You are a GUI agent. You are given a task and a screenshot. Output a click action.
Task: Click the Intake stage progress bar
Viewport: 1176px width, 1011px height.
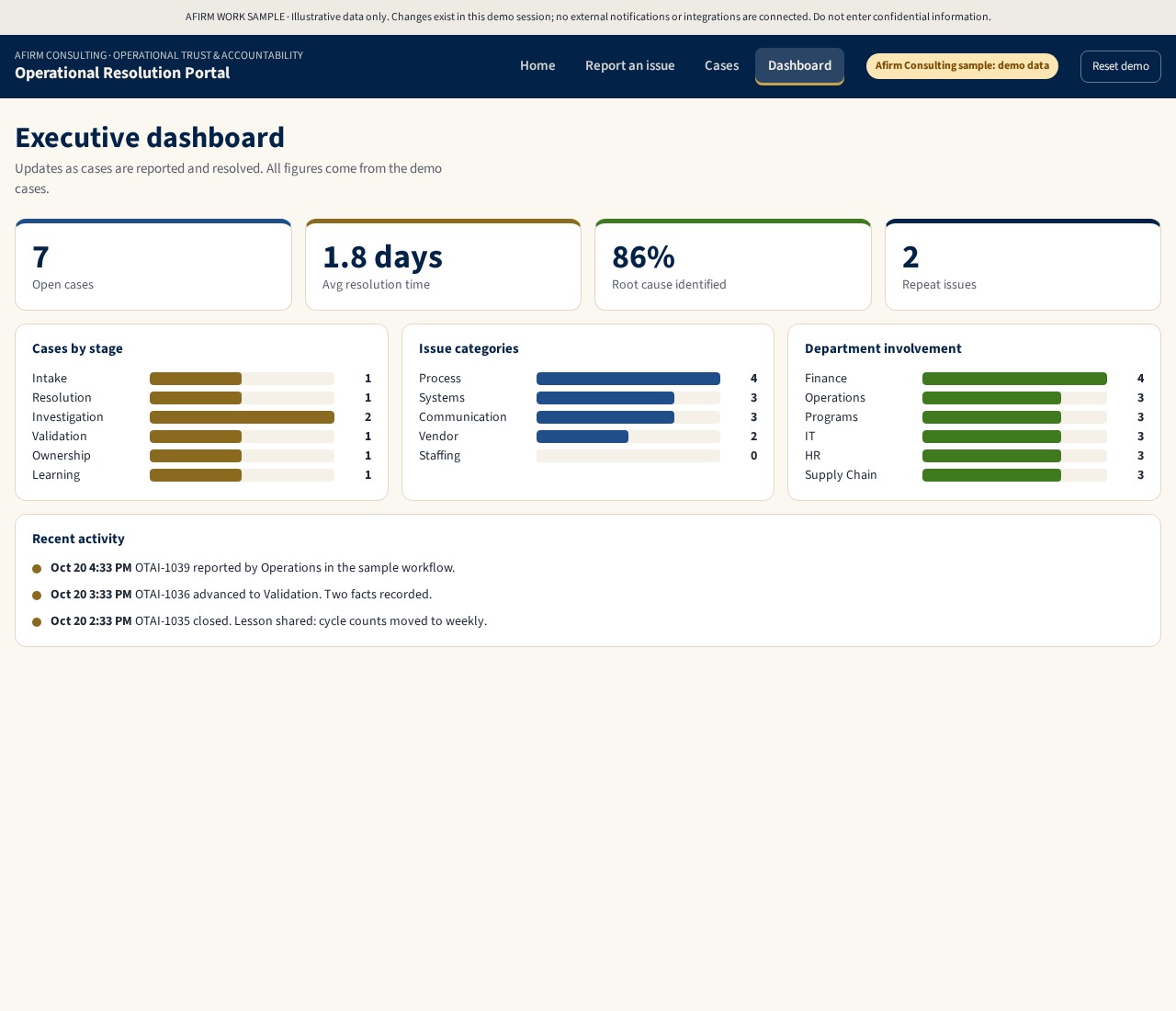click(242, 379)
